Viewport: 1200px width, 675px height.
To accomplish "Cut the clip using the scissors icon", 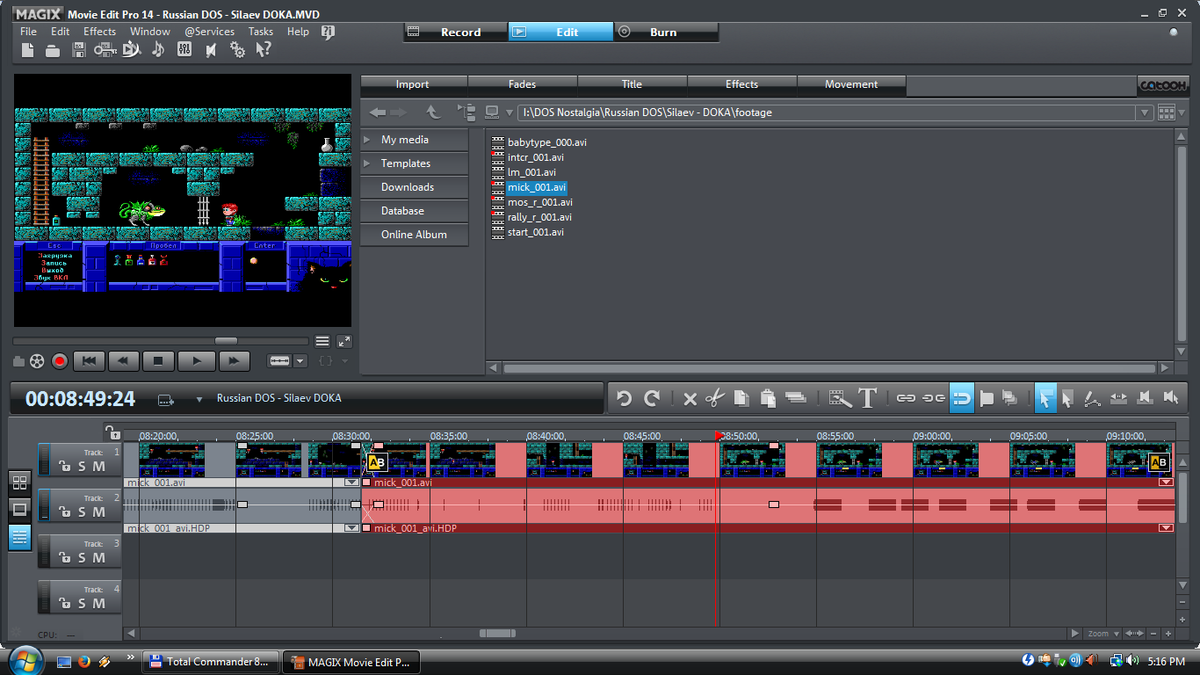I will [x=714, y=398].
